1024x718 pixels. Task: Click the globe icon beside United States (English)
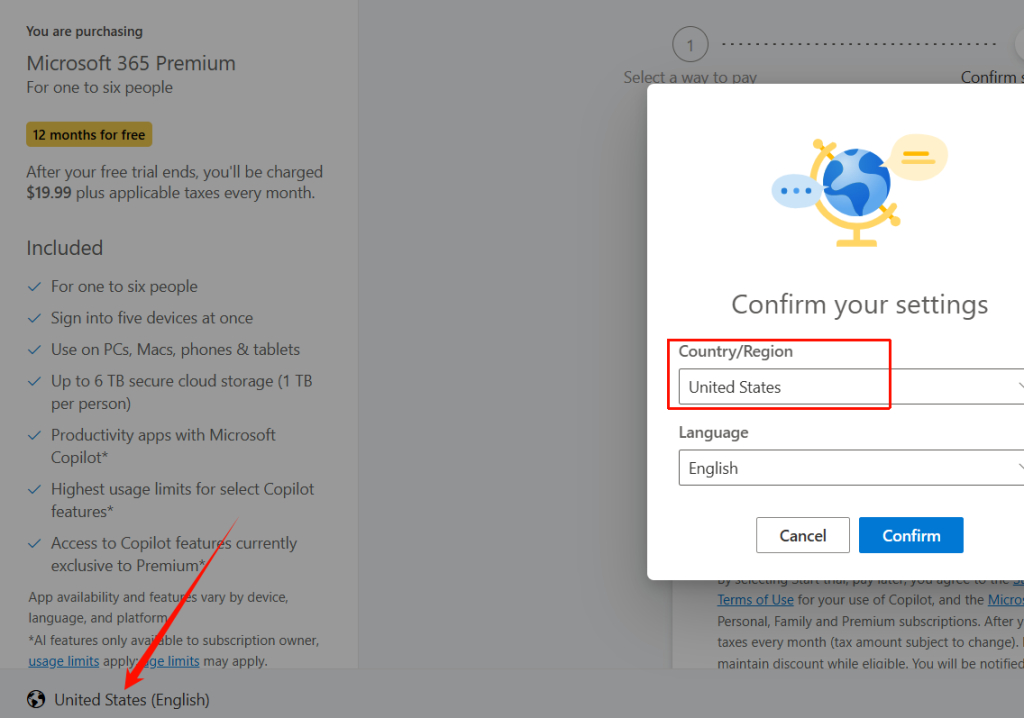coord(36,699)
